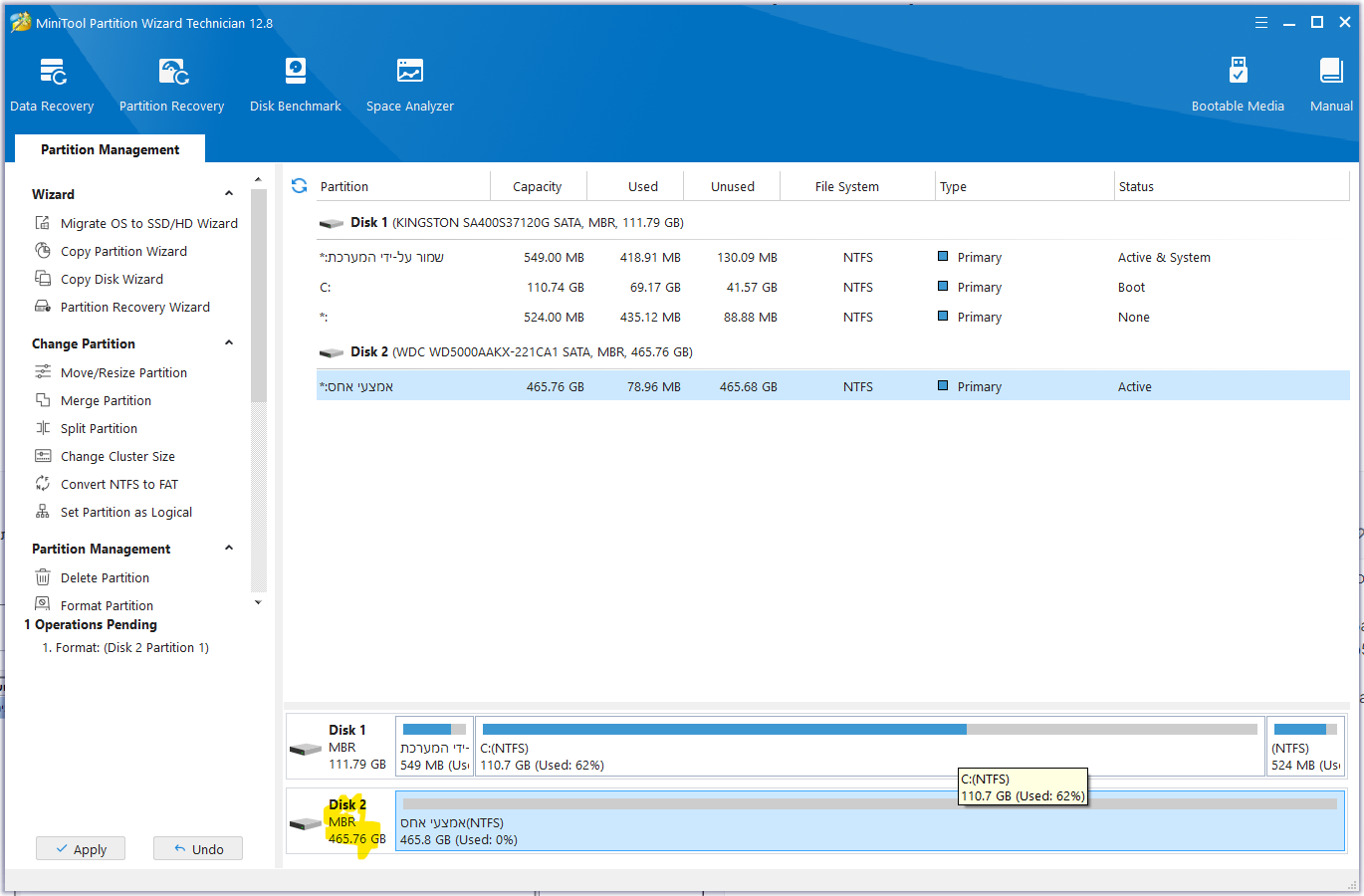The image size is (1364, 896).
Task: Click the Type column header
Action: [1023, 186]
